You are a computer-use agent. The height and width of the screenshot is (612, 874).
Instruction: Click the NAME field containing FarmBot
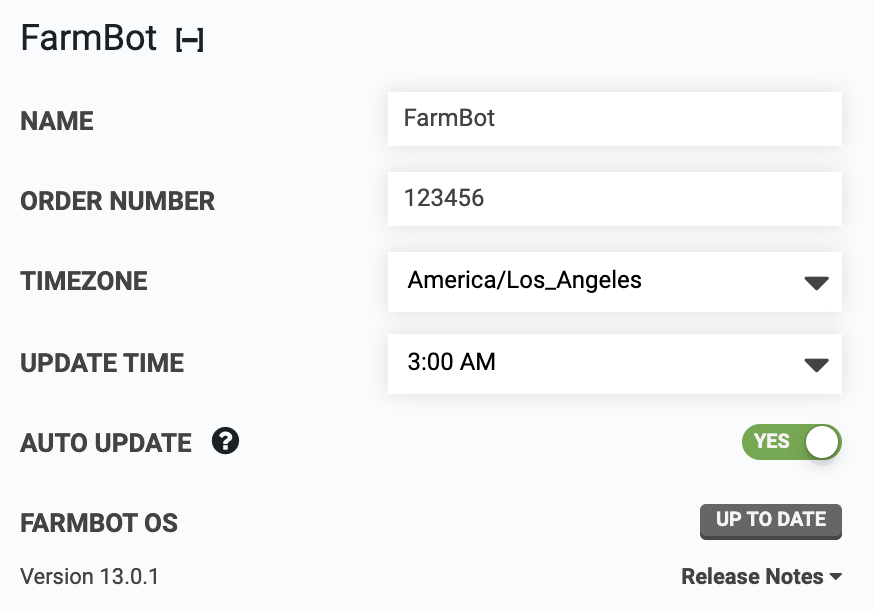point(614,118)
